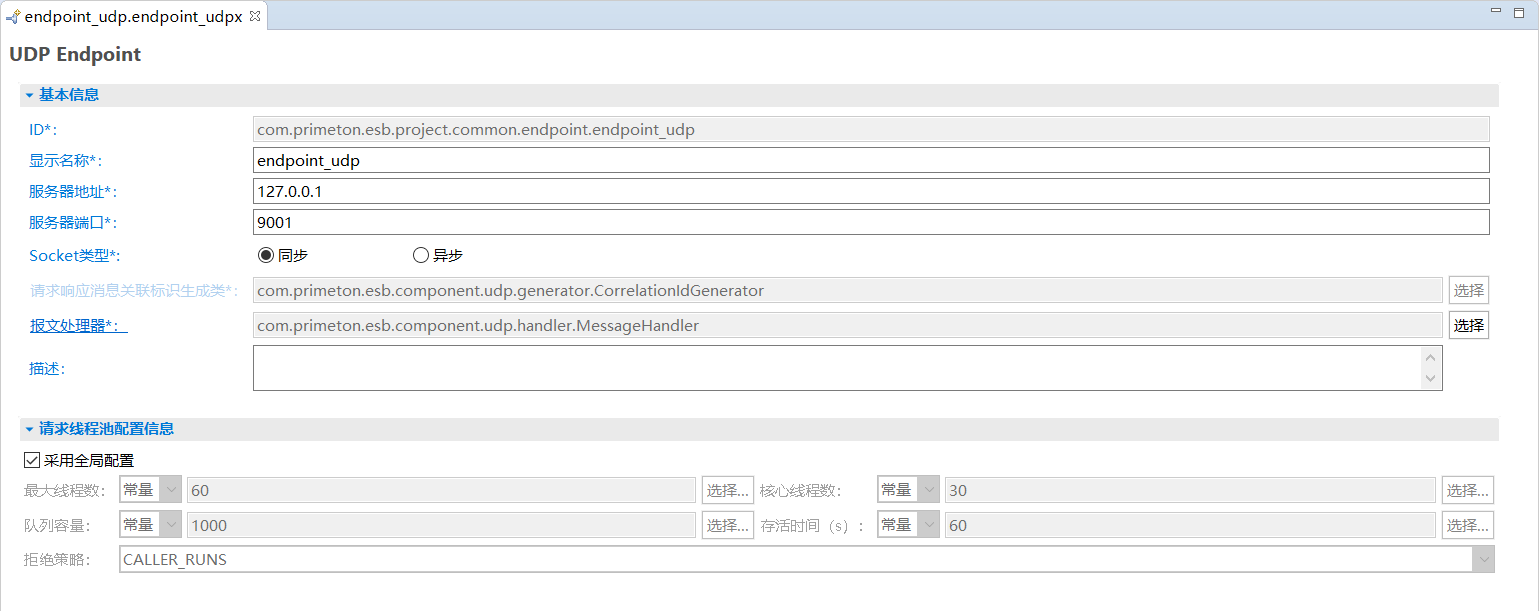Minimize the editor pane
The height and width of the screenshot is (611, 1539).
1496,11
